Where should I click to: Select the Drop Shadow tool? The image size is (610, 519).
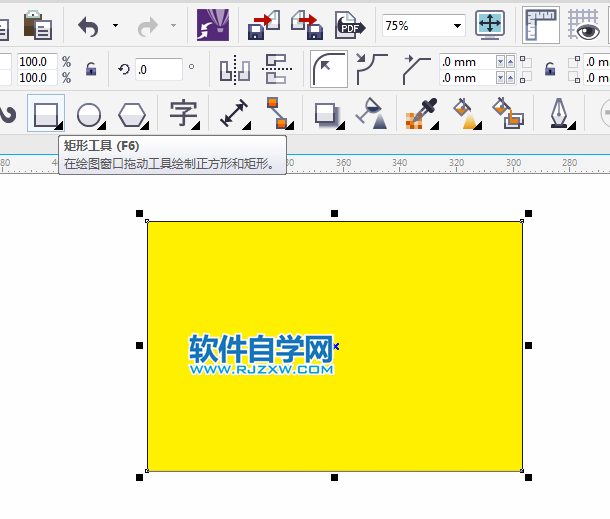(x=327, y=115)
